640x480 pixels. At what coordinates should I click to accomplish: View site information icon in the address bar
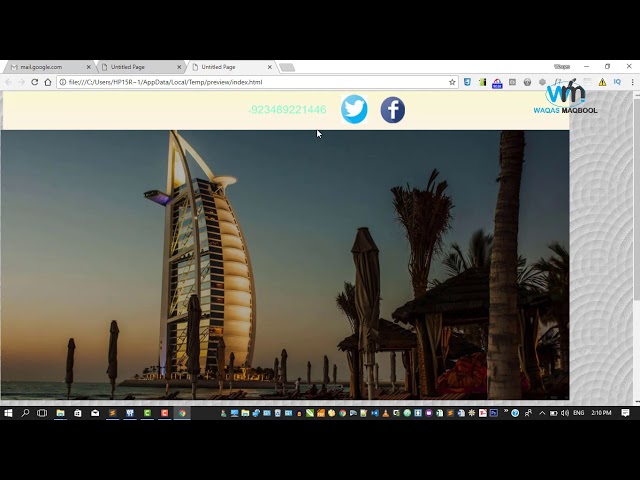(x=62, y=82)
